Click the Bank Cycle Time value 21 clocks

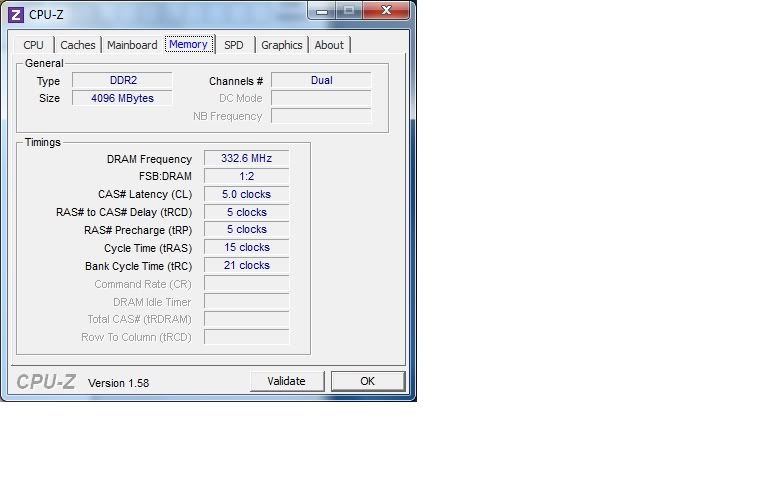point(246,265)
